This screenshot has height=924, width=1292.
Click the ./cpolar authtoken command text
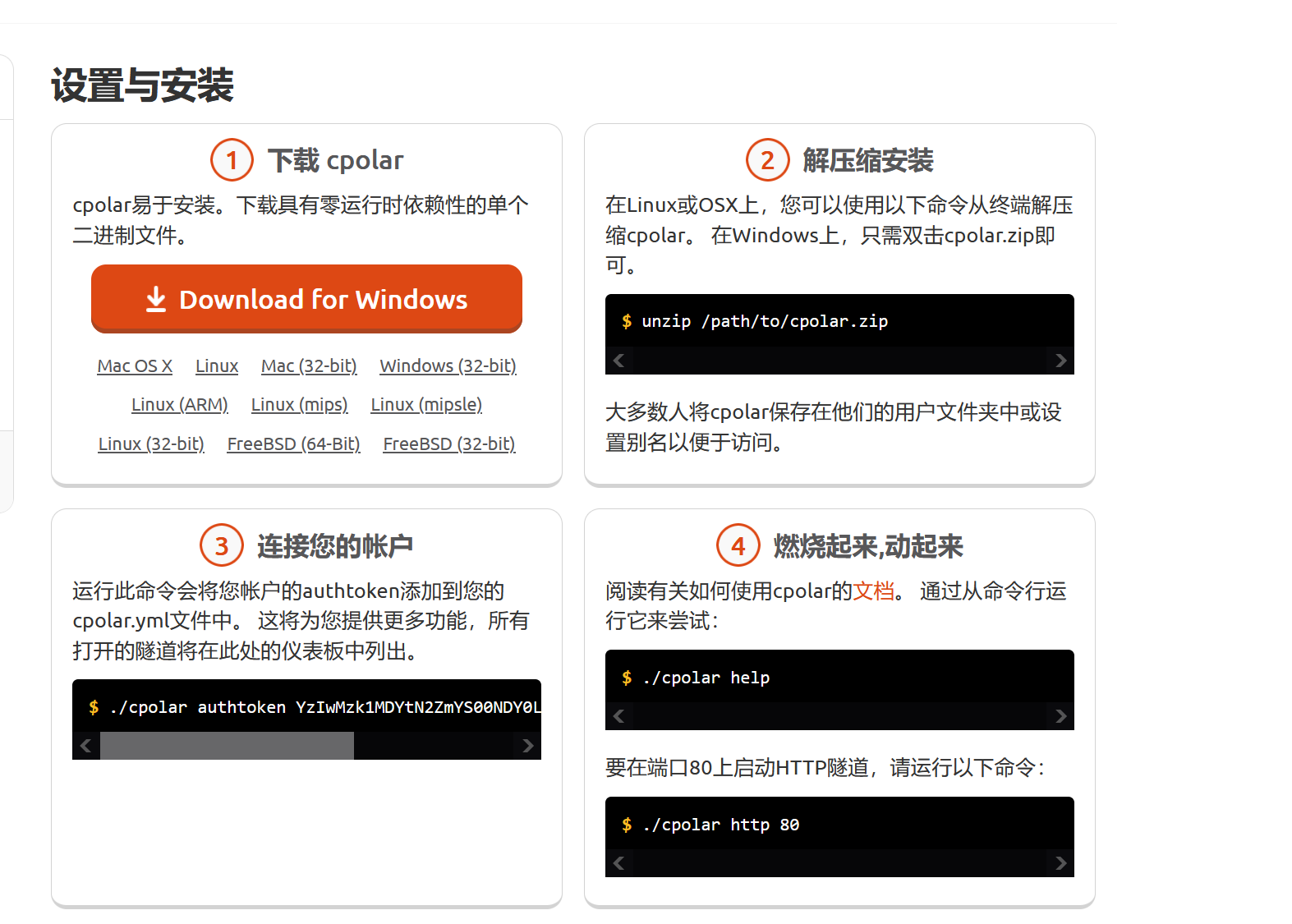(x=325, y=707)
